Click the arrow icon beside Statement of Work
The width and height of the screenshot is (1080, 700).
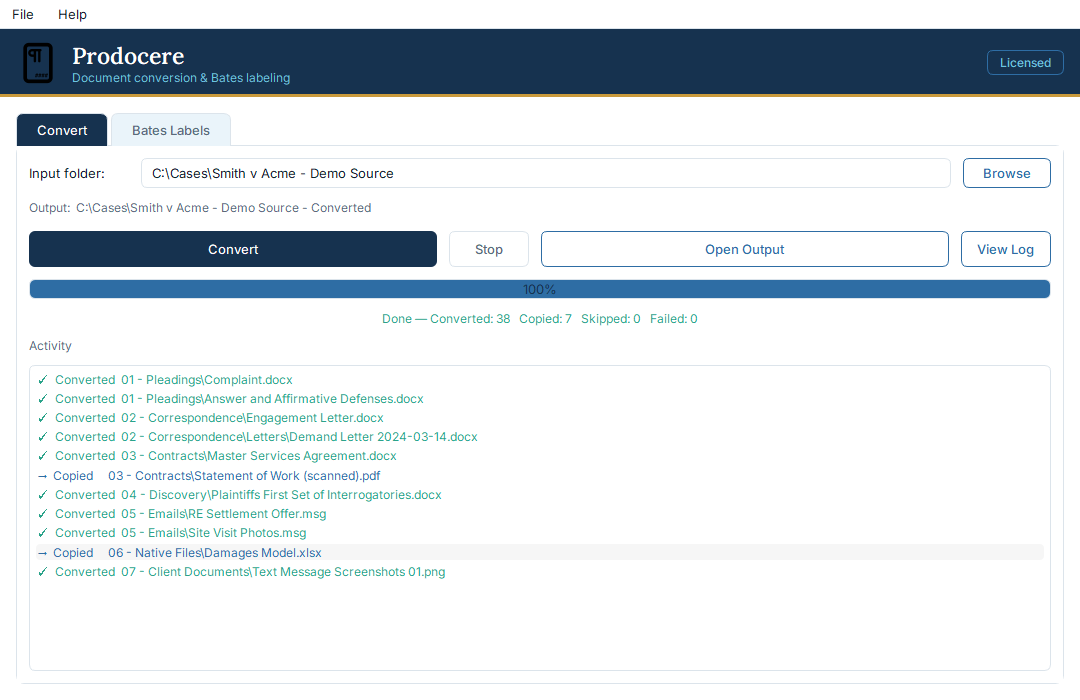tap(43, 476)
